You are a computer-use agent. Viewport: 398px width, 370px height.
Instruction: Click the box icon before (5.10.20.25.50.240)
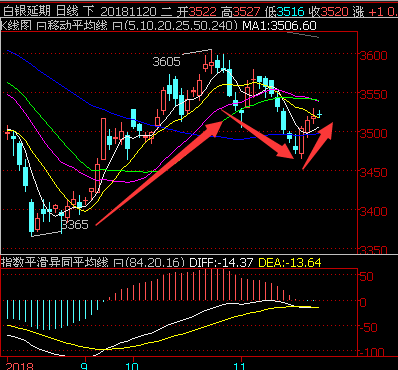(117, 26)
